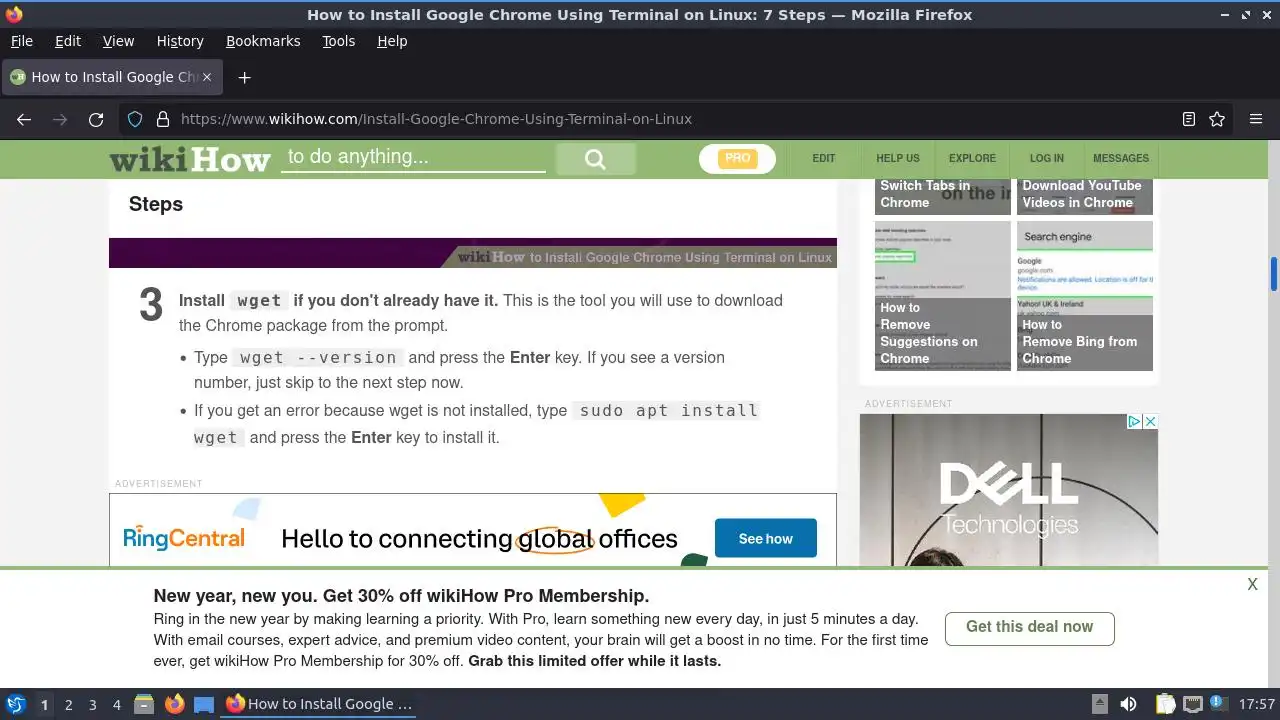
Task: Open the HELP US header dropdown
Action: pos(898,159)
